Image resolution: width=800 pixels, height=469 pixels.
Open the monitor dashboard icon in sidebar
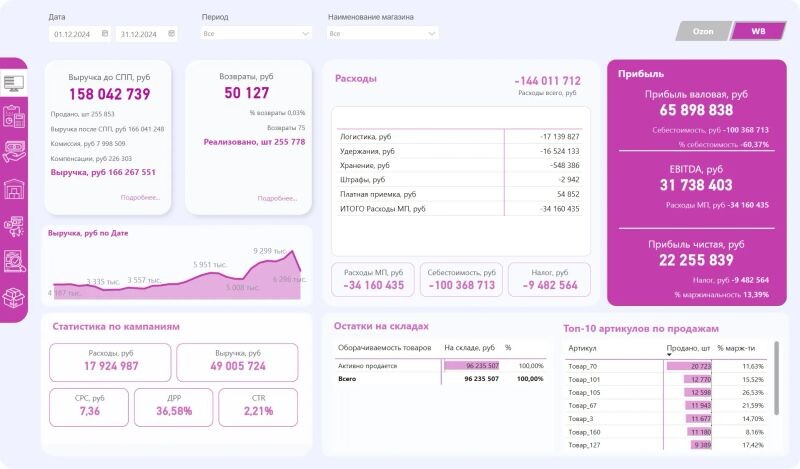click(x=14, y=82)
